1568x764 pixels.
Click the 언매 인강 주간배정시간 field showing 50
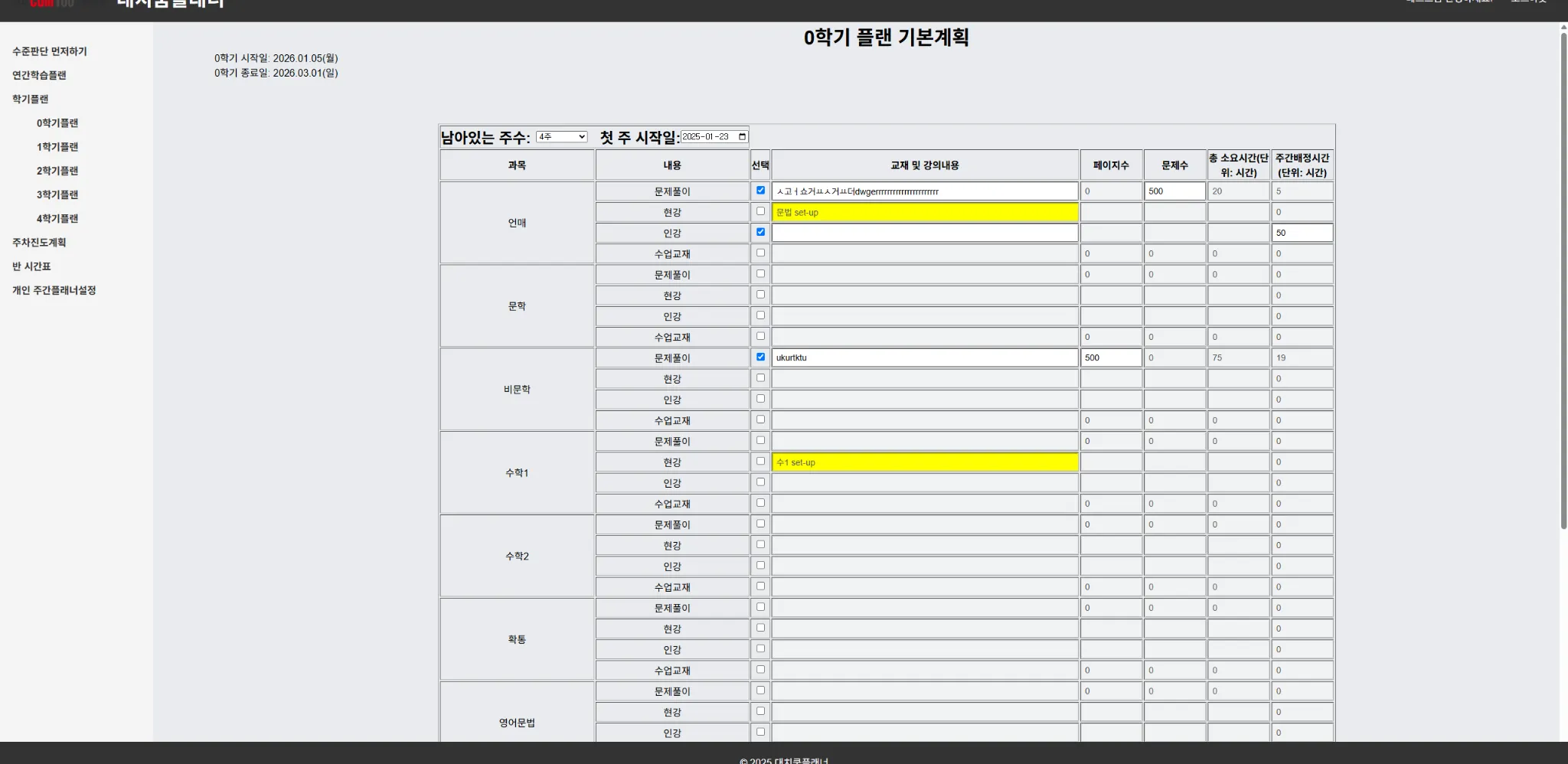point(1302,233)
